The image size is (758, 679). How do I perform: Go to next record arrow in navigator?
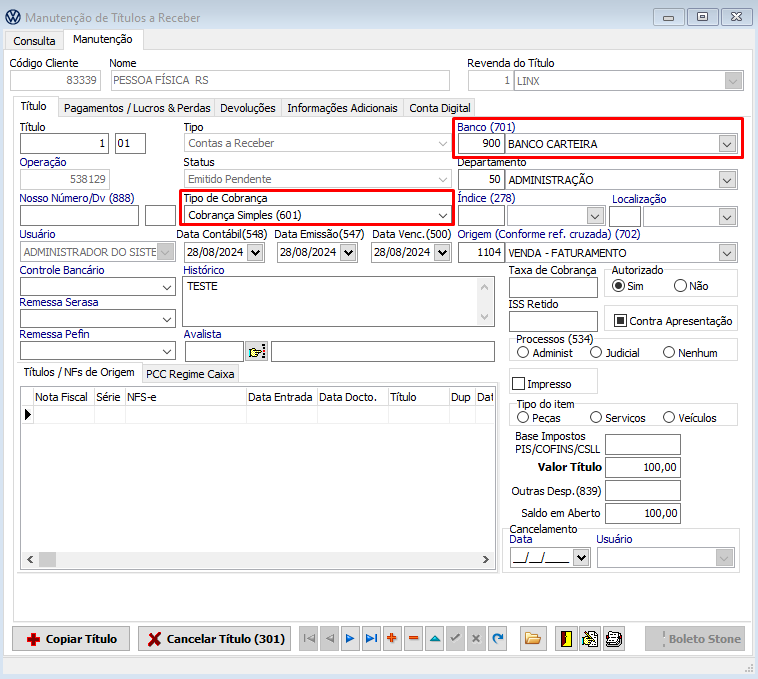click(x=350, y=638)
